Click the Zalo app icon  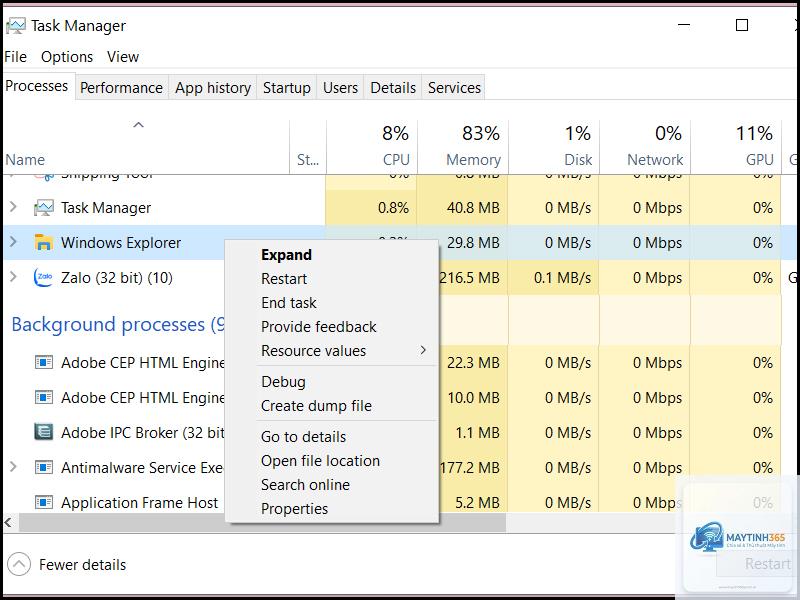[44, 278]
